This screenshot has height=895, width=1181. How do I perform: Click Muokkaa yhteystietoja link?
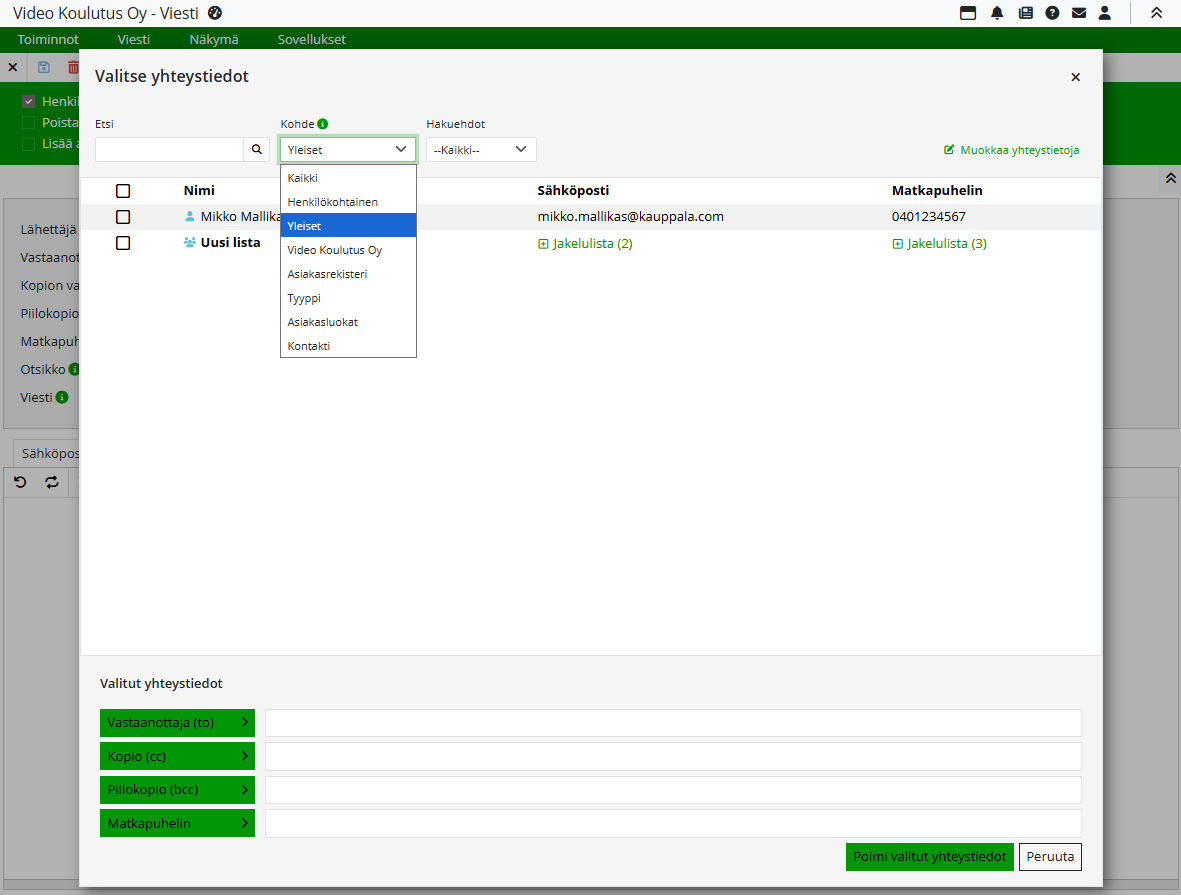[1011, 150]
